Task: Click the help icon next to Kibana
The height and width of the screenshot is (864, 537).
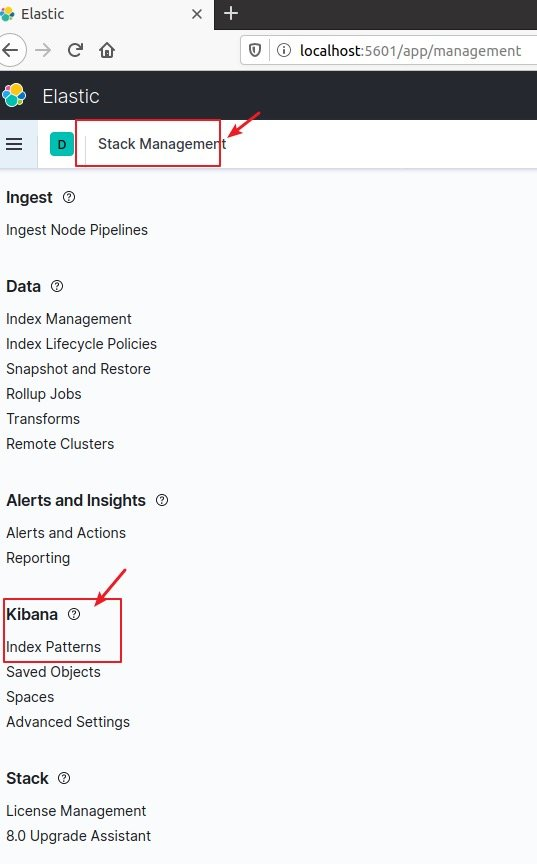Action: point(74,614)
